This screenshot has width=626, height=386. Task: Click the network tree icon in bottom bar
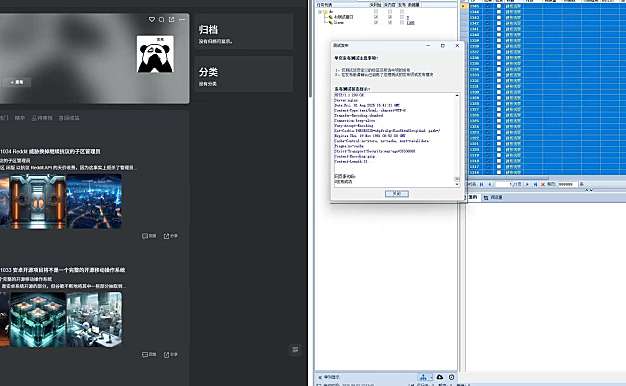pos(424,377)
